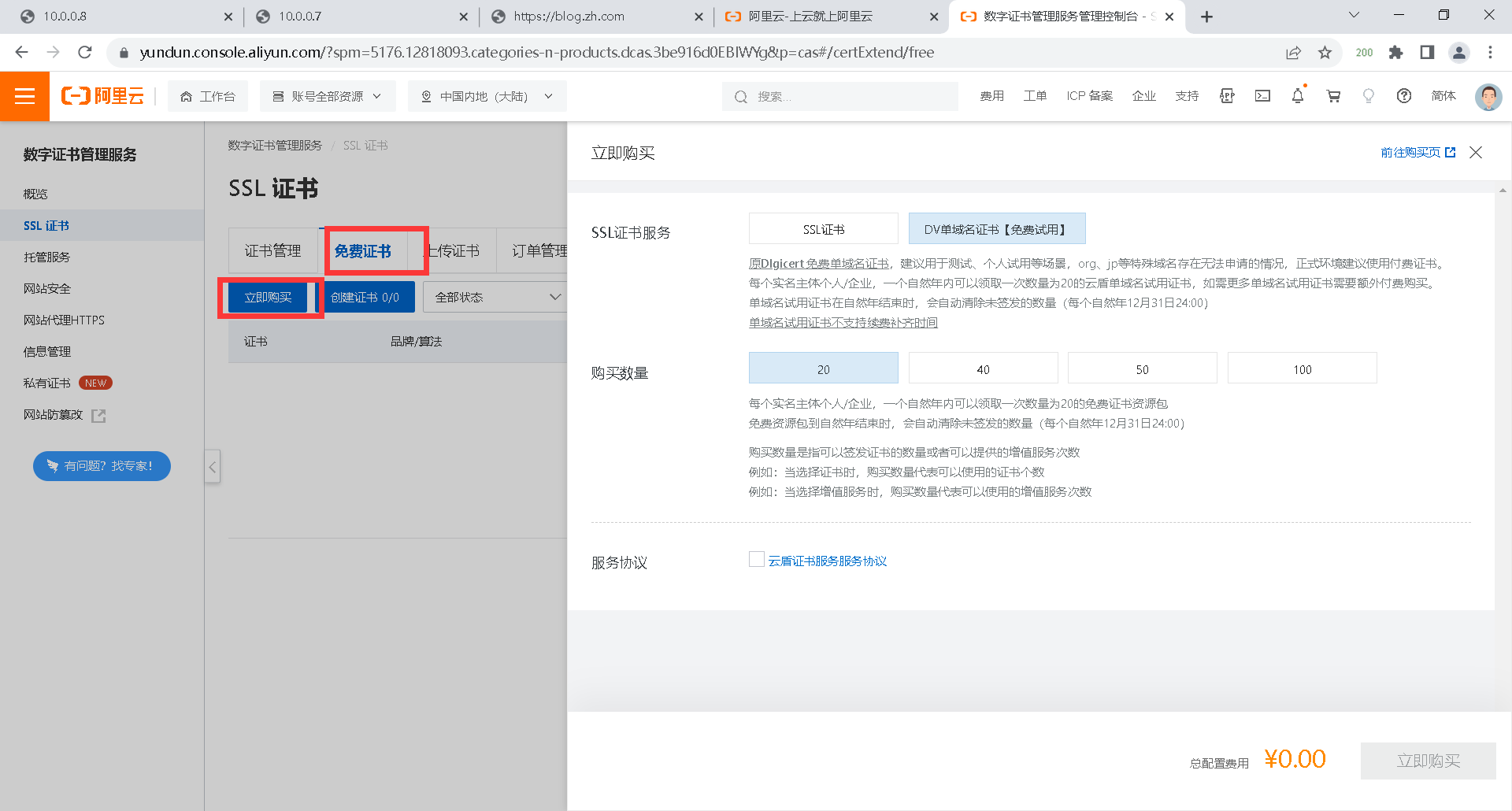This screenshot has width=1512, height=811.
Task: Choose purchase quantity 40
Action: pos(984,368)
